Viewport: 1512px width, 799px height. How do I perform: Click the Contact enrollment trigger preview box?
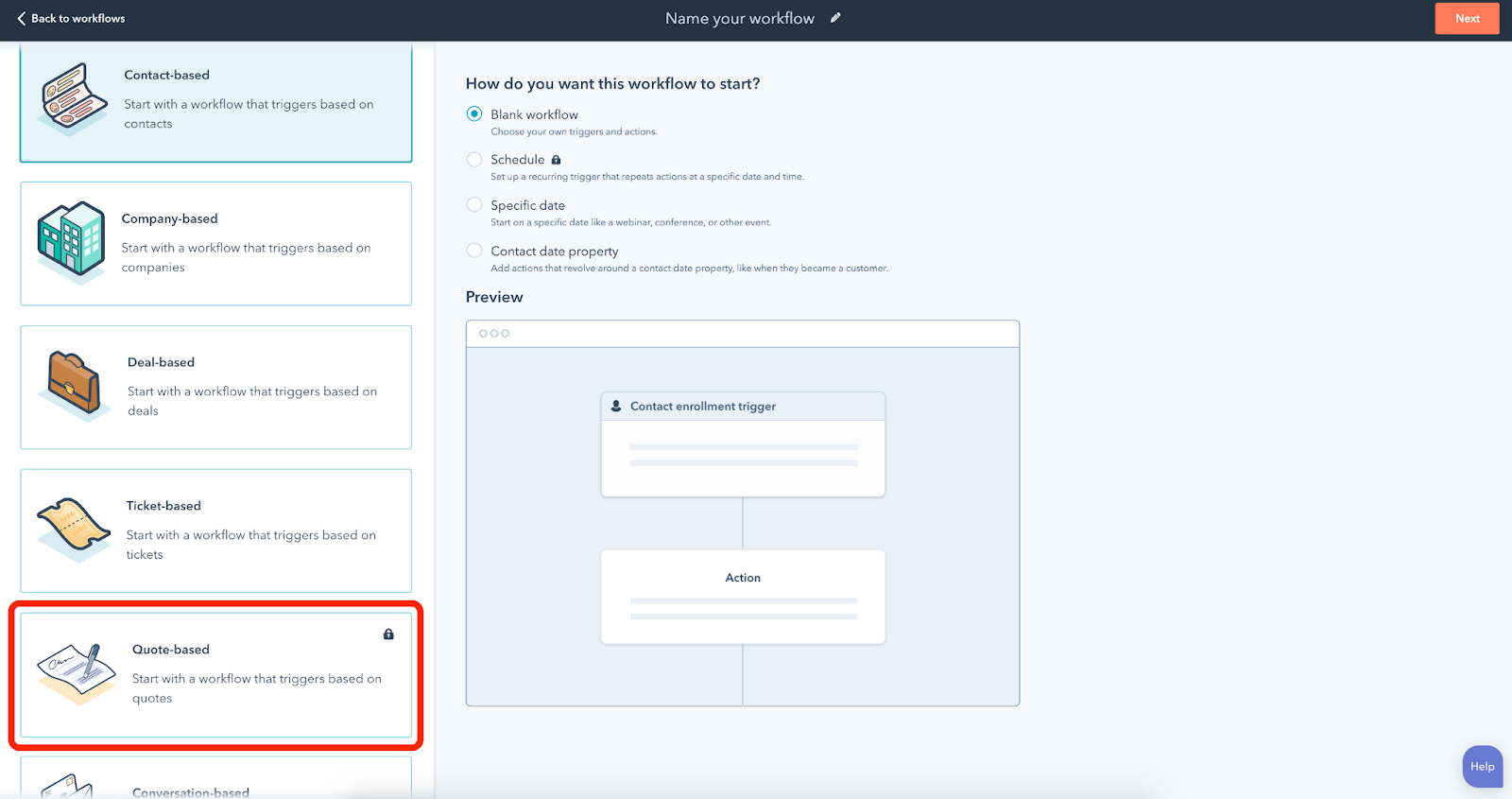coord(743,444)
